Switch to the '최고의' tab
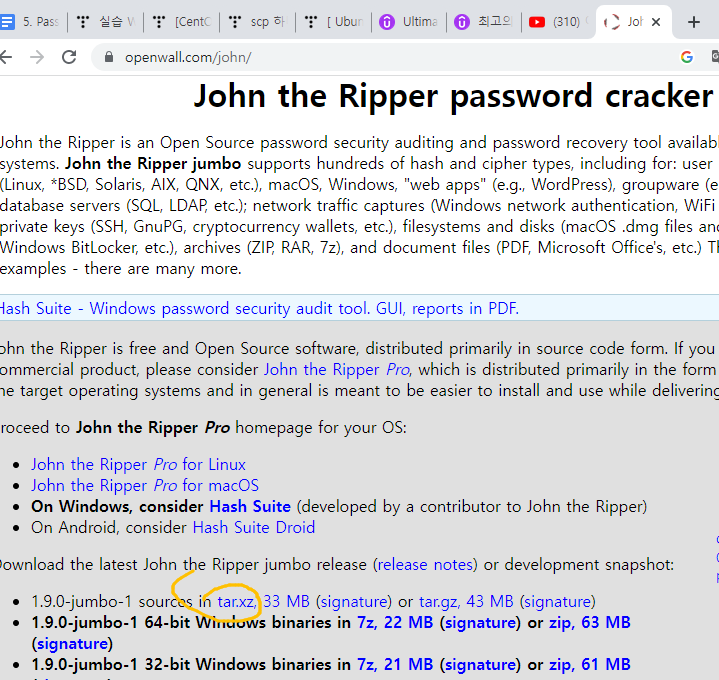This screenshot has width=719, height=680. coord(484,22)
